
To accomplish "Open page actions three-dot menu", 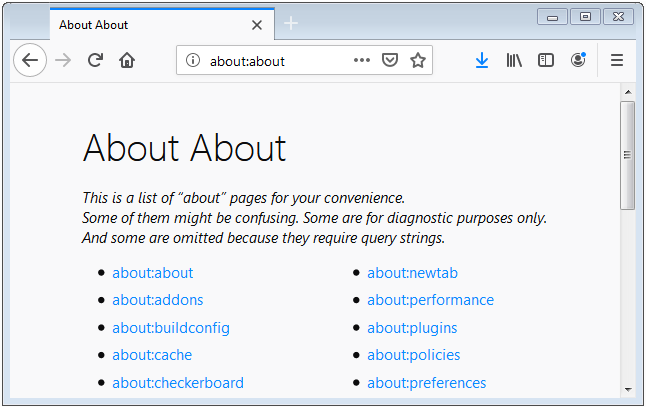I will click(x=362, y=60).
